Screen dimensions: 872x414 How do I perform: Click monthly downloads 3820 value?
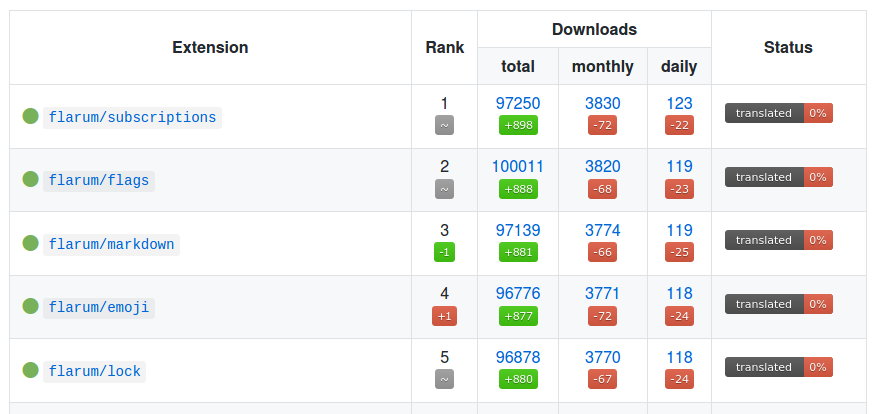pos(603,167)
